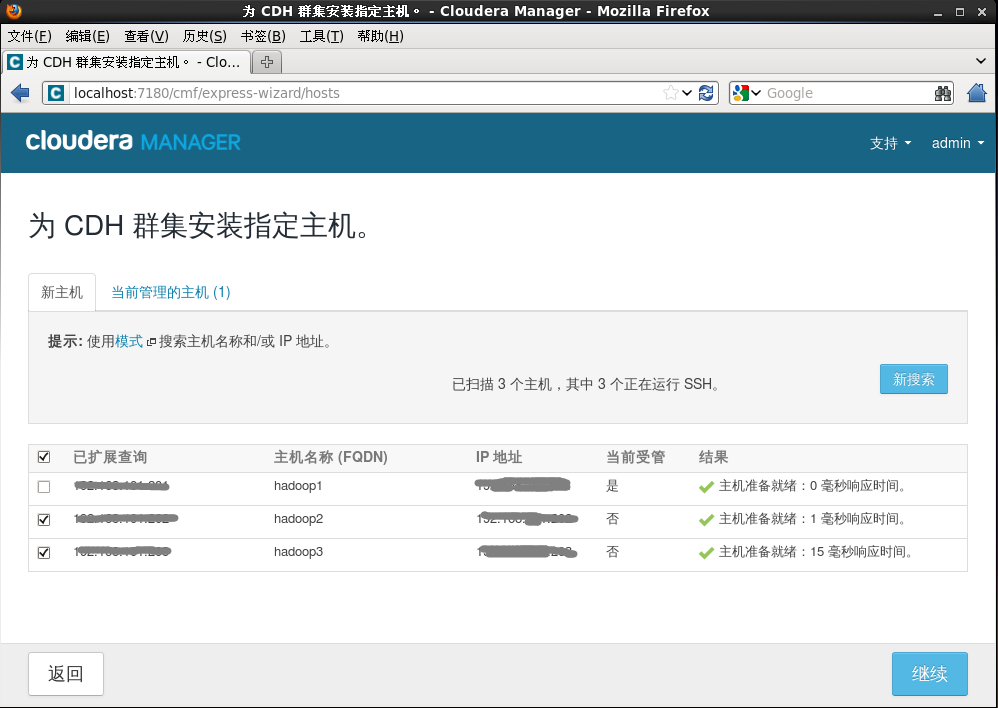Toggle the select-all checkbox in table header
The image size is (998, 708).
tap(44, 457)
